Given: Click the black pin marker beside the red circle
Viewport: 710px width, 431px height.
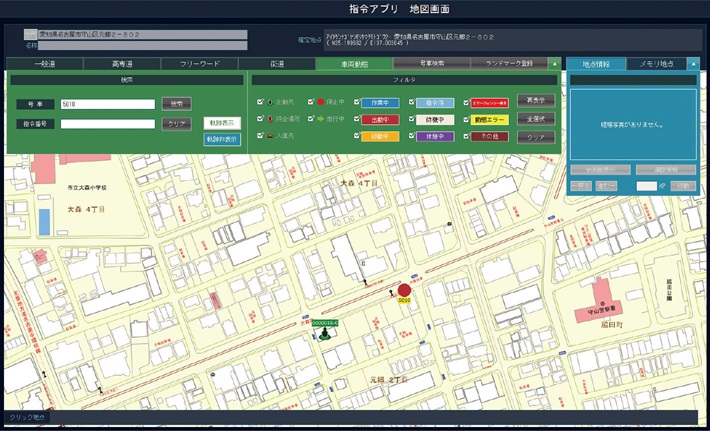Looking at the screenshot, I should pyautogui.click(x=392, y=293).
